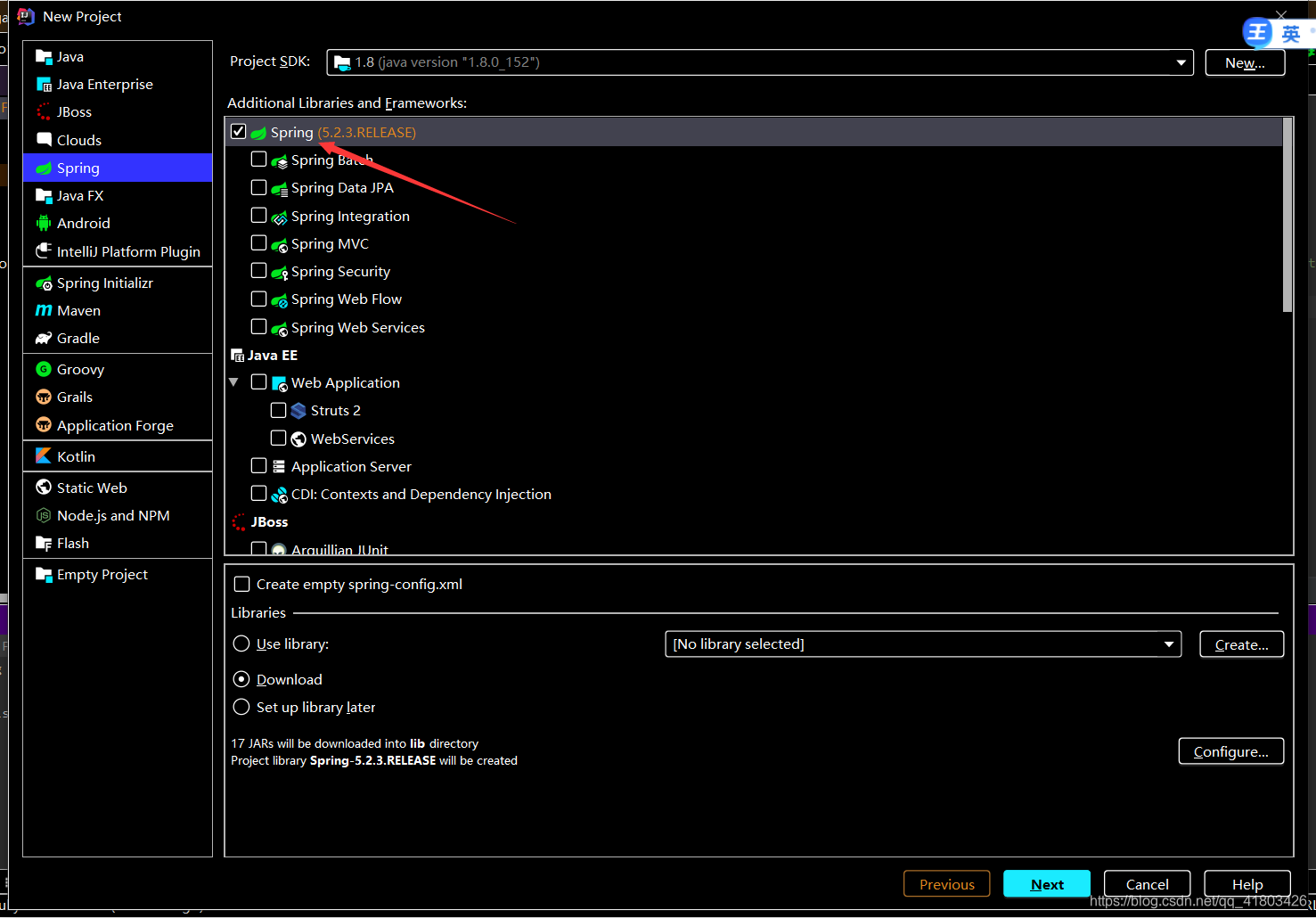Choose Java Enterprise project type
The width and height of the screenshot is (1316, 918).
point(118,85)
